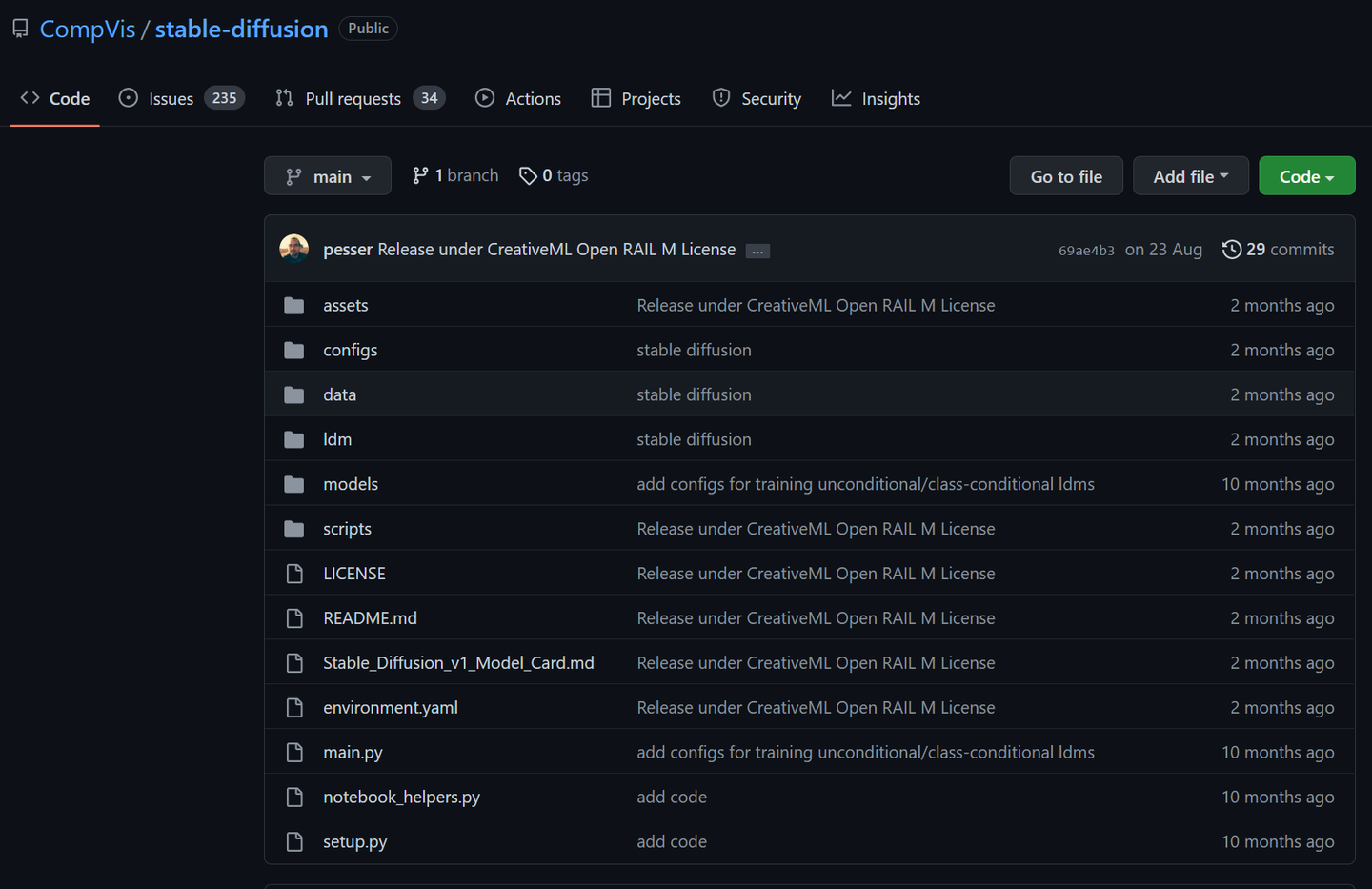View the 0 tags link
The height and width of the screenshot is (889, 1372).
coord(554,175)
